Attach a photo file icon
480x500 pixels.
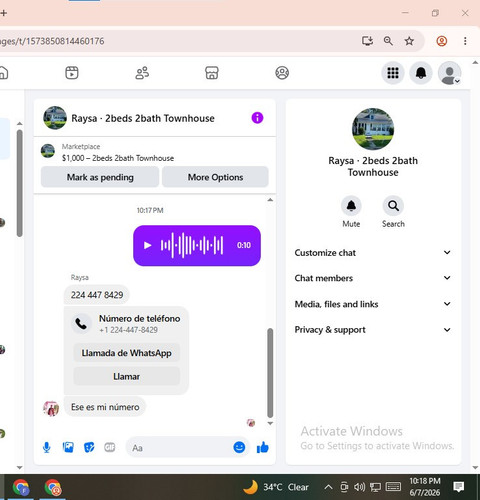click(68, 447)
